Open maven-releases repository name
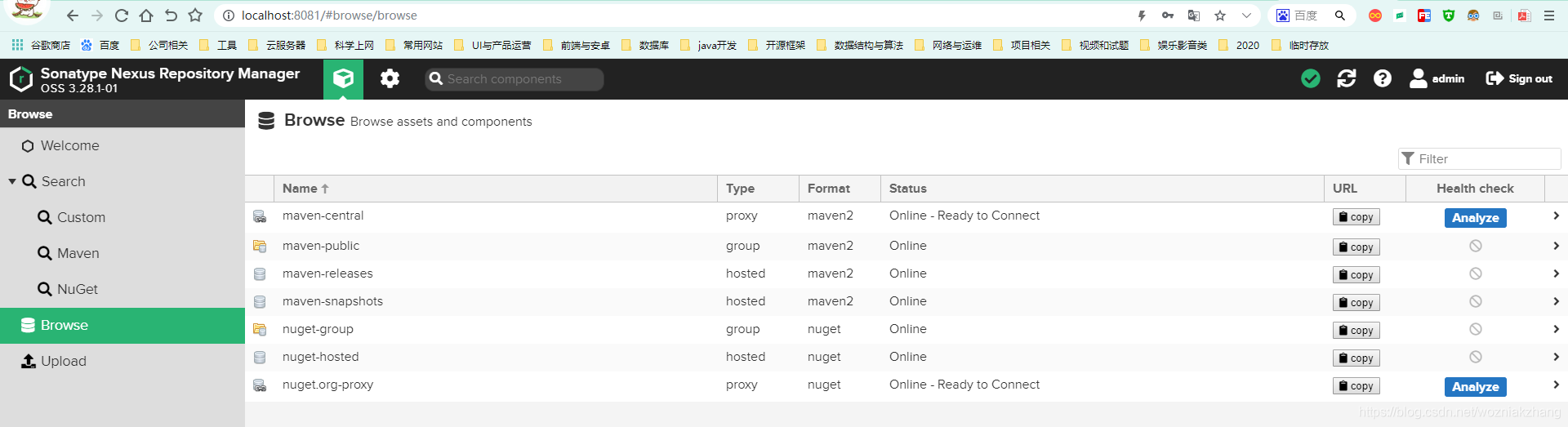This screenshot has height=427, width=1568. click(x=327, y=274)
